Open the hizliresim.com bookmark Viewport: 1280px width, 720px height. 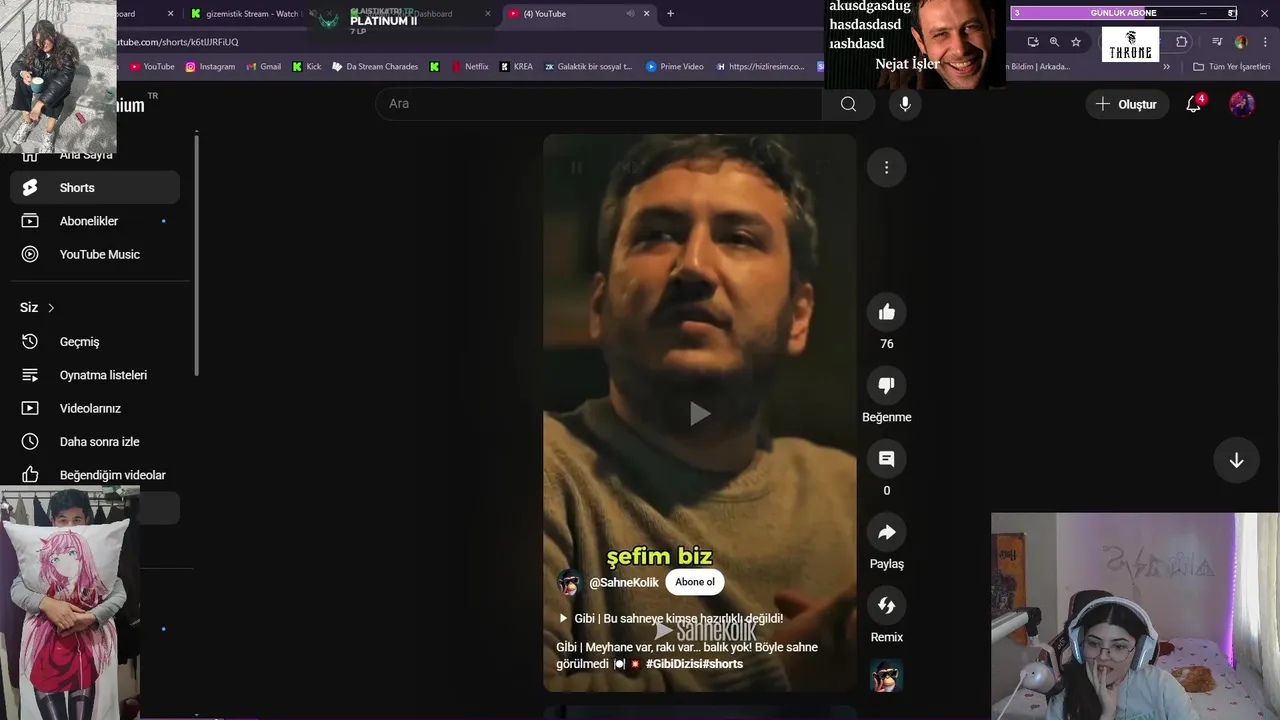760,67
